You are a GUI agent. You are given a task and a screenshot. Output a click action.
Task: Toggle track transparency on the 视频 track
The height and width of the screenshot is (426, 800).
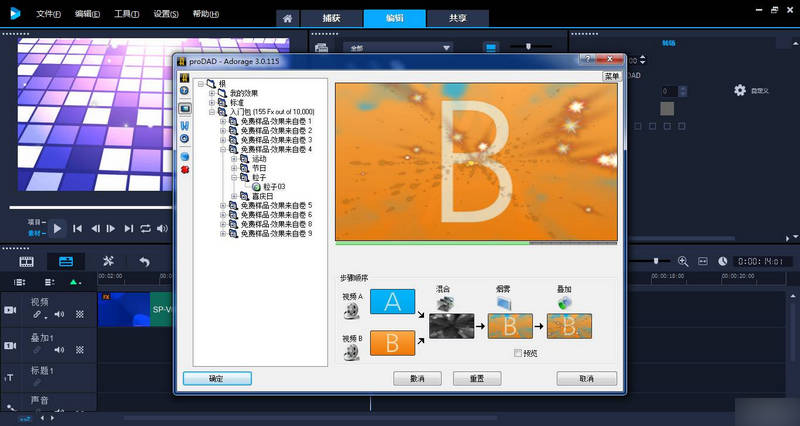click(x=80, y=314)
